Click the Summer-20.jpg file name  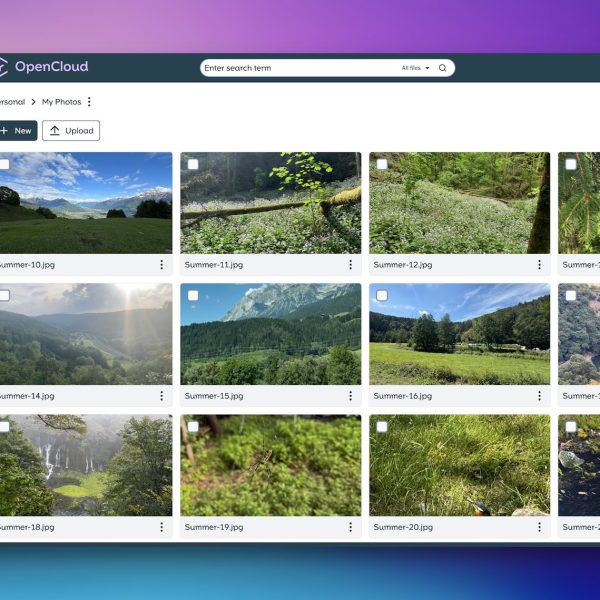click(403, 527)
